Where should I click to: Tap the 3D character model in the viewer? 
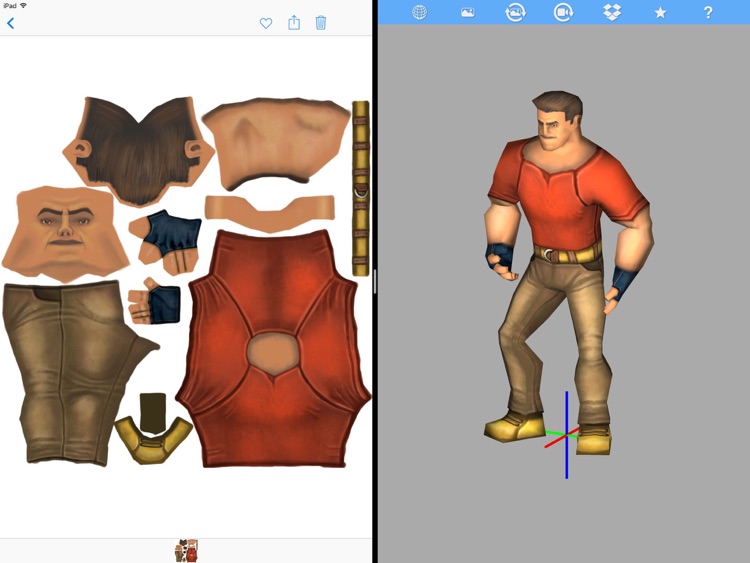(568, 273)
